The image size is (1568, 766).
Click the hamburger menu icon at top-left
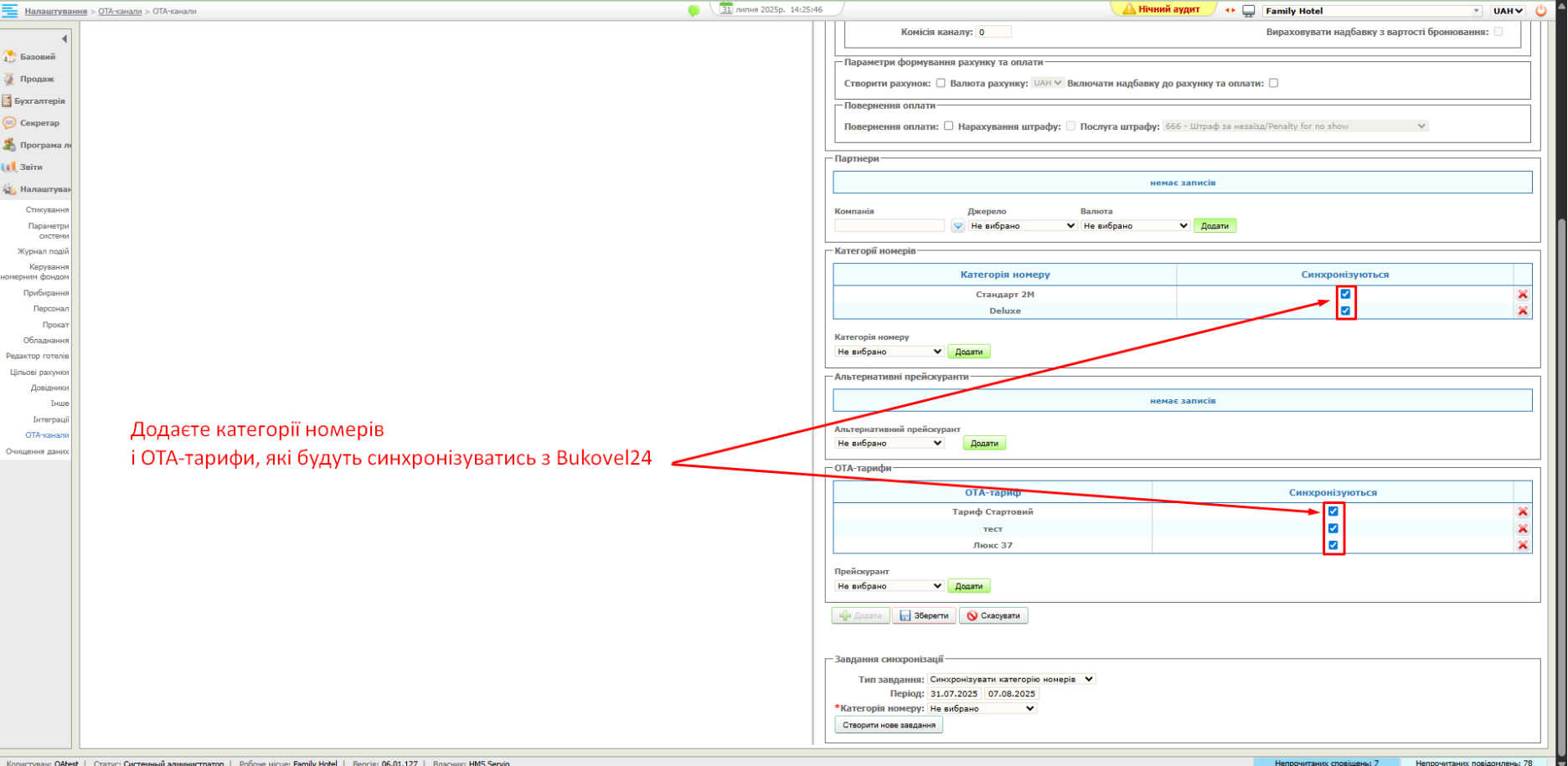9,11
